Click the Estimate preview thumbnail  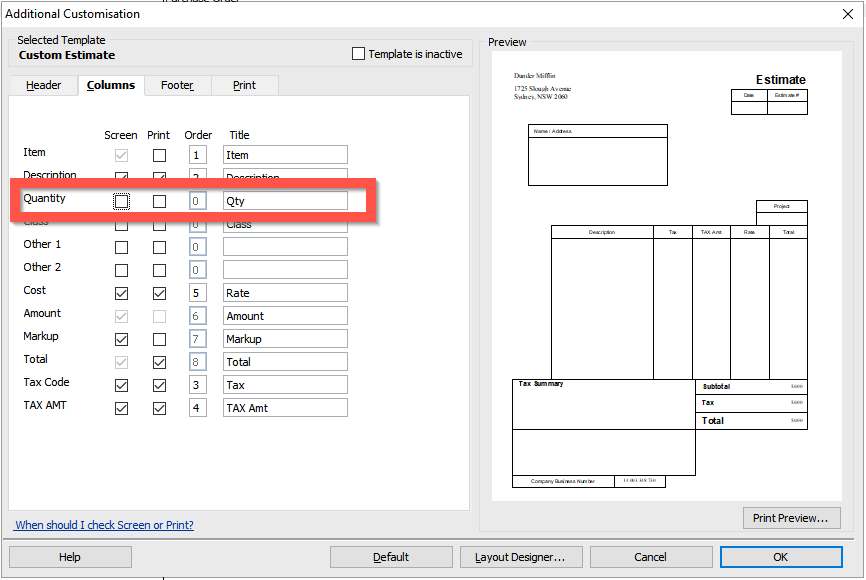click(667, 276)
